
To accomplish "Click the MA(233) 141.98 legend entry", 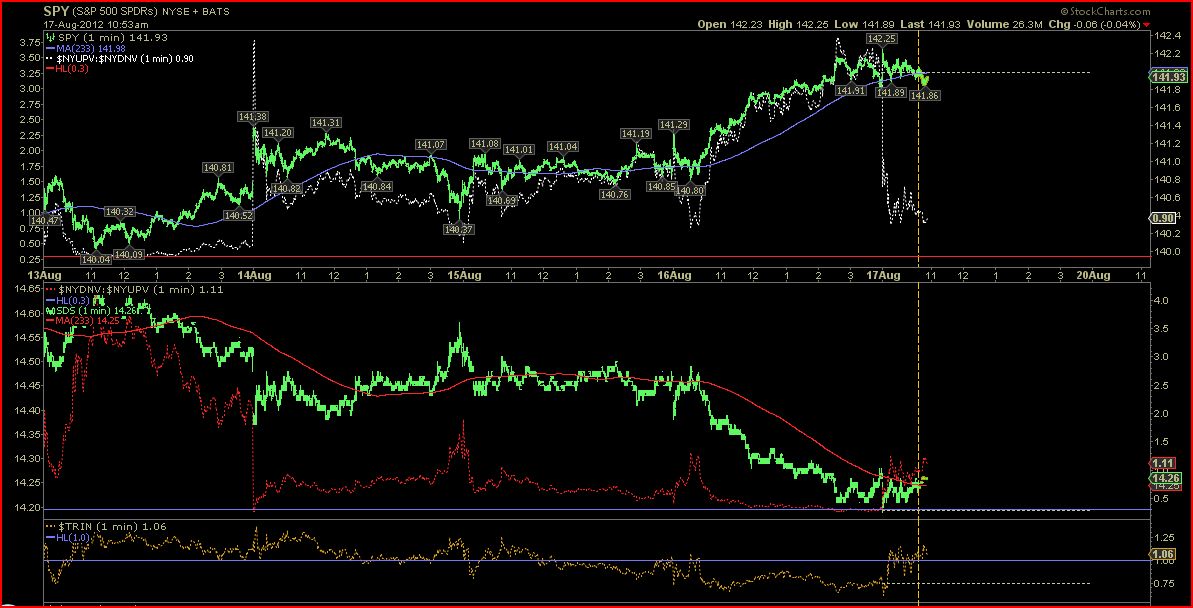I will pos(84,48).
